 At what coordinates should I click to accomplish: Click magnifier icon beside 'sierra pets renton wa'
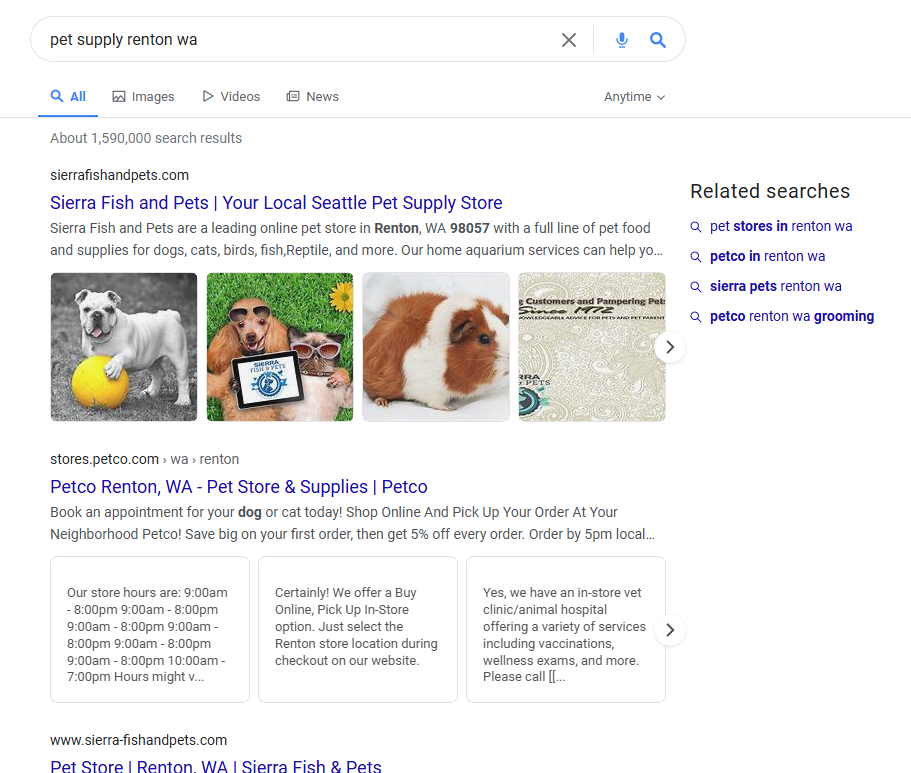tap(696, 287)
